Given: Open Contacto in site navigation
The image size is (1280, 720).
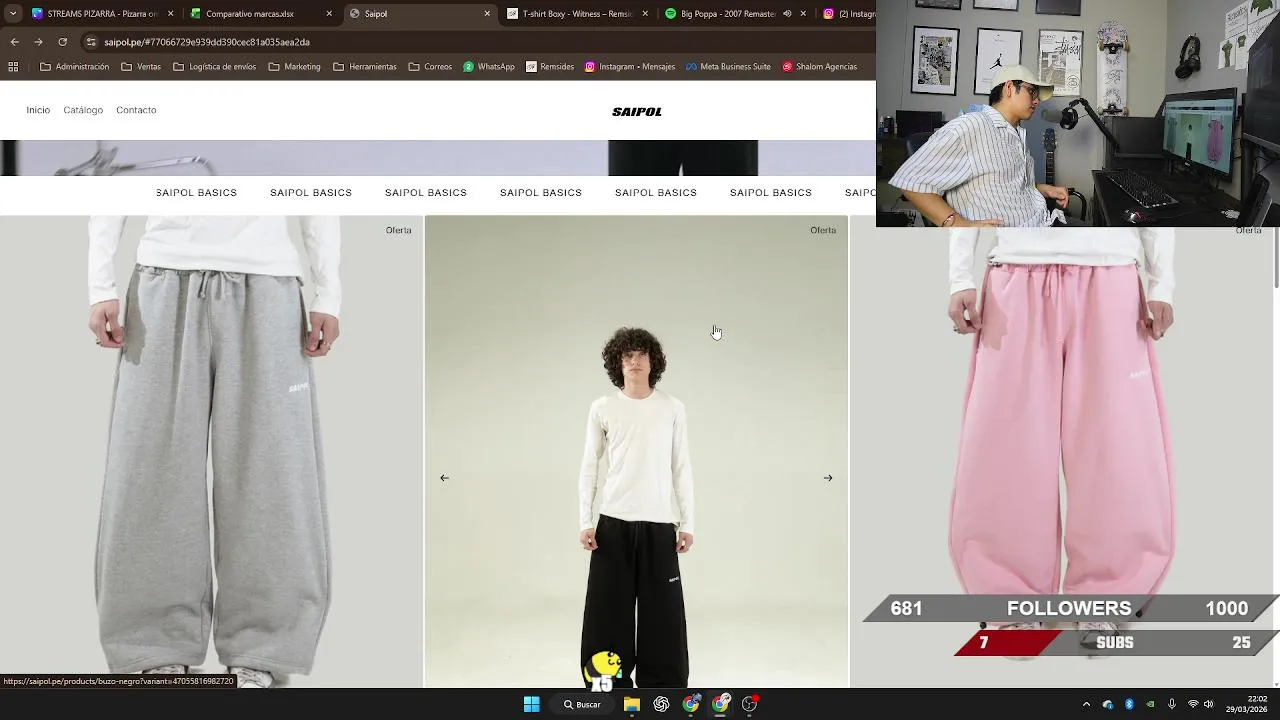Looking at the screenshot, I should tap(136, 110).
